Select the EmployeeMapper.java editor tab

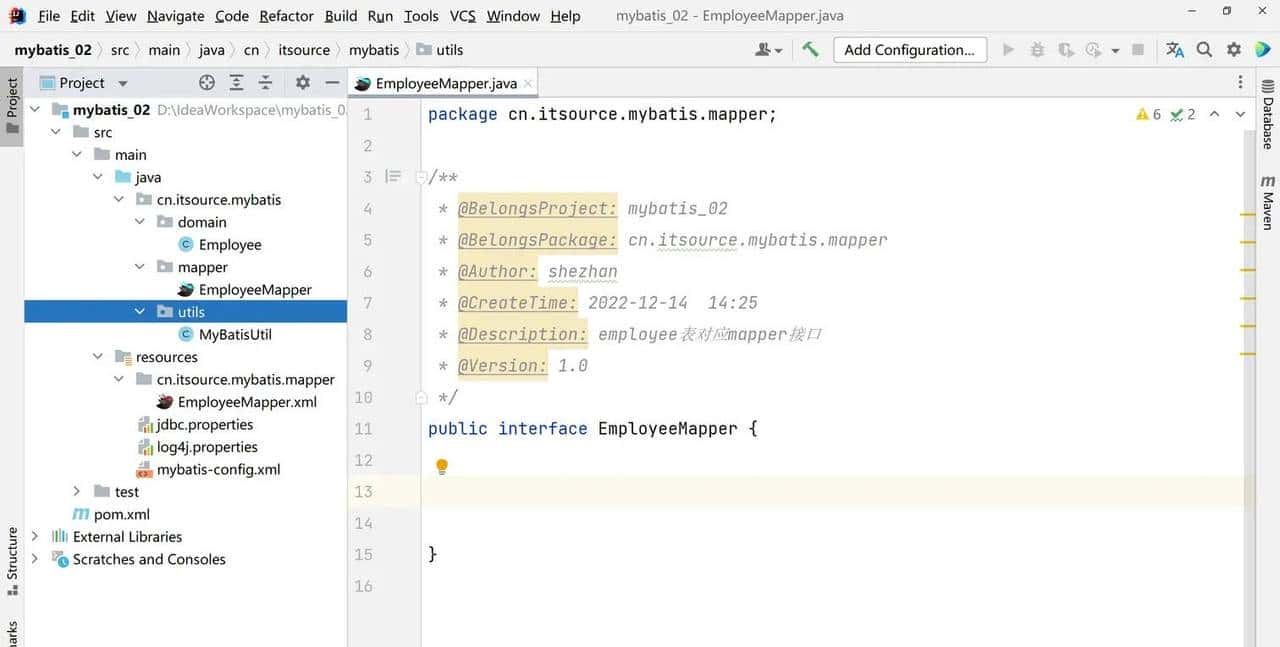pos(445,83)
